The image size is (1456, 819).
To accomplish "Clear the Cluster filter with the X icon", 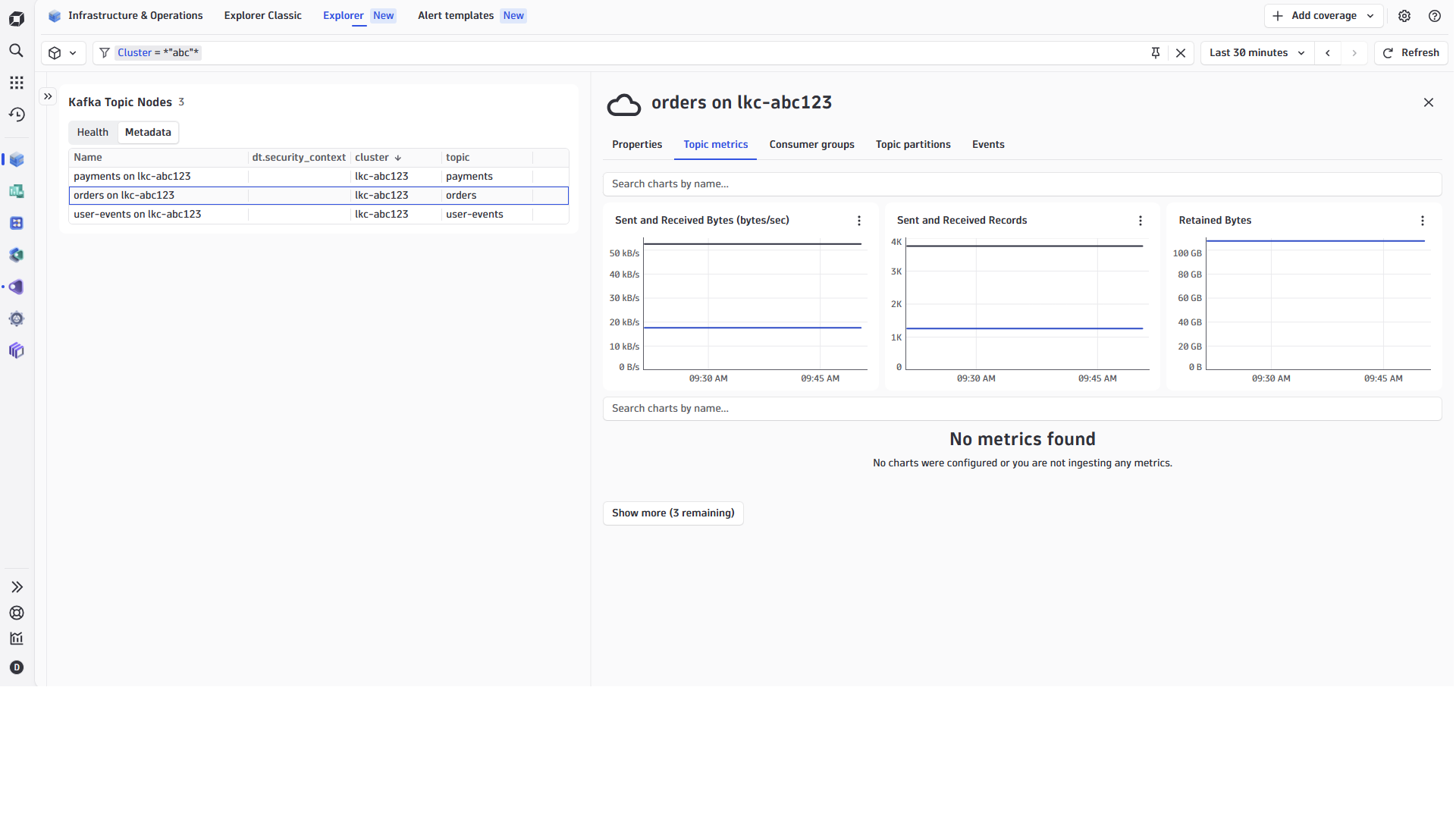I will pos(1181,53).
